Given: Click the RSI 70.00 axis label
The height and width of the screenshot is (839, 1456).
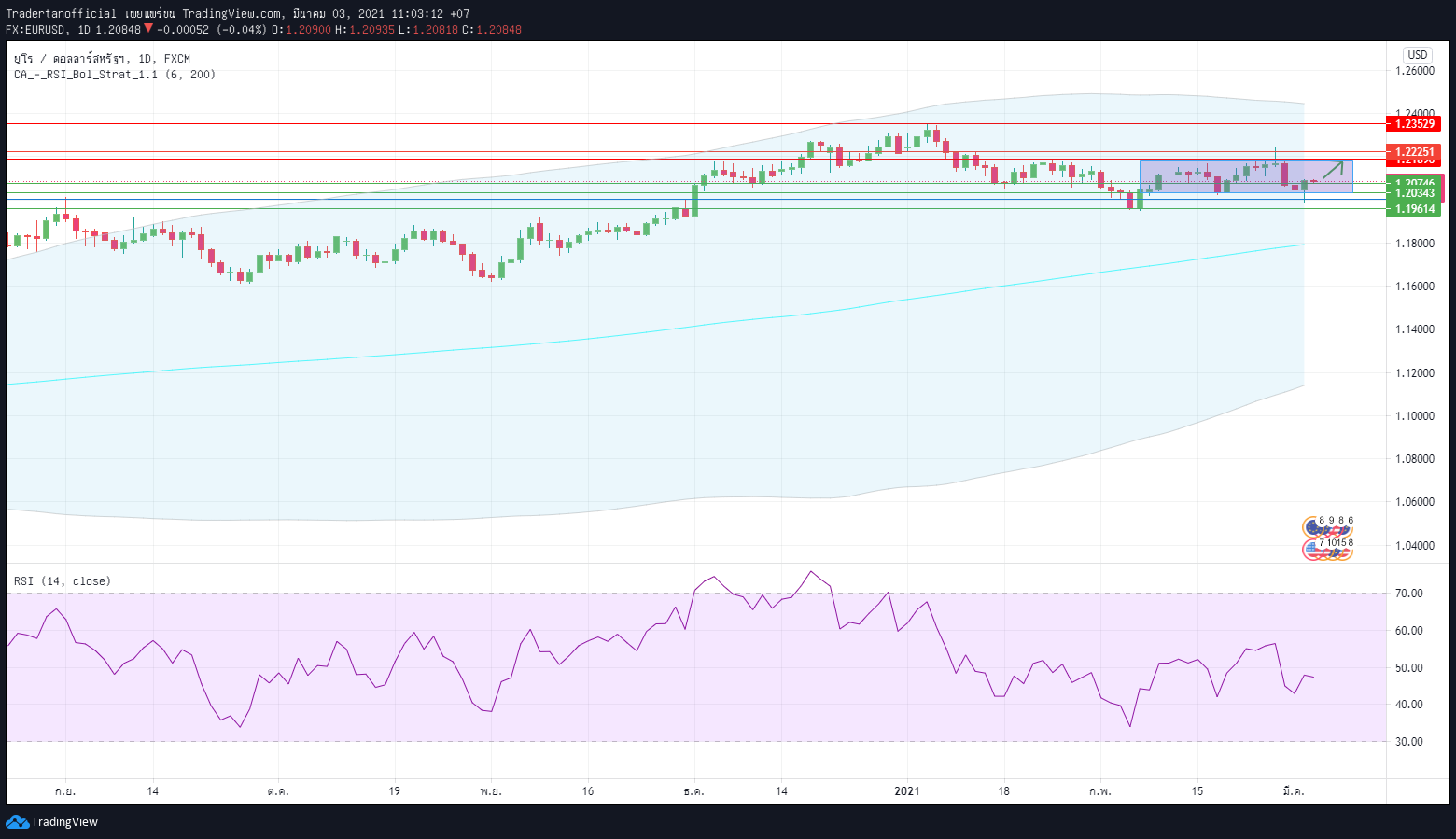Looking at the screenshot, I should coord(1409,594).
